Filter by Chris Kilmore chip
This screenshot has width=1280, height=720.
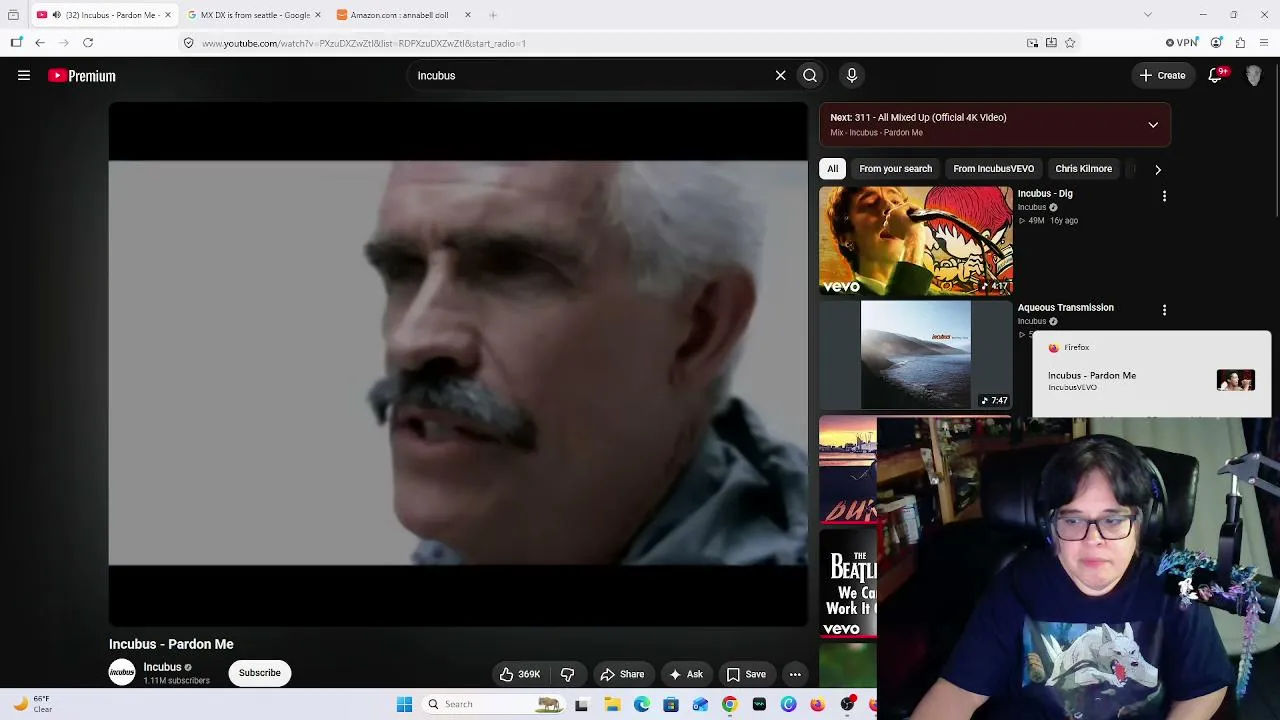(1084, 169)
